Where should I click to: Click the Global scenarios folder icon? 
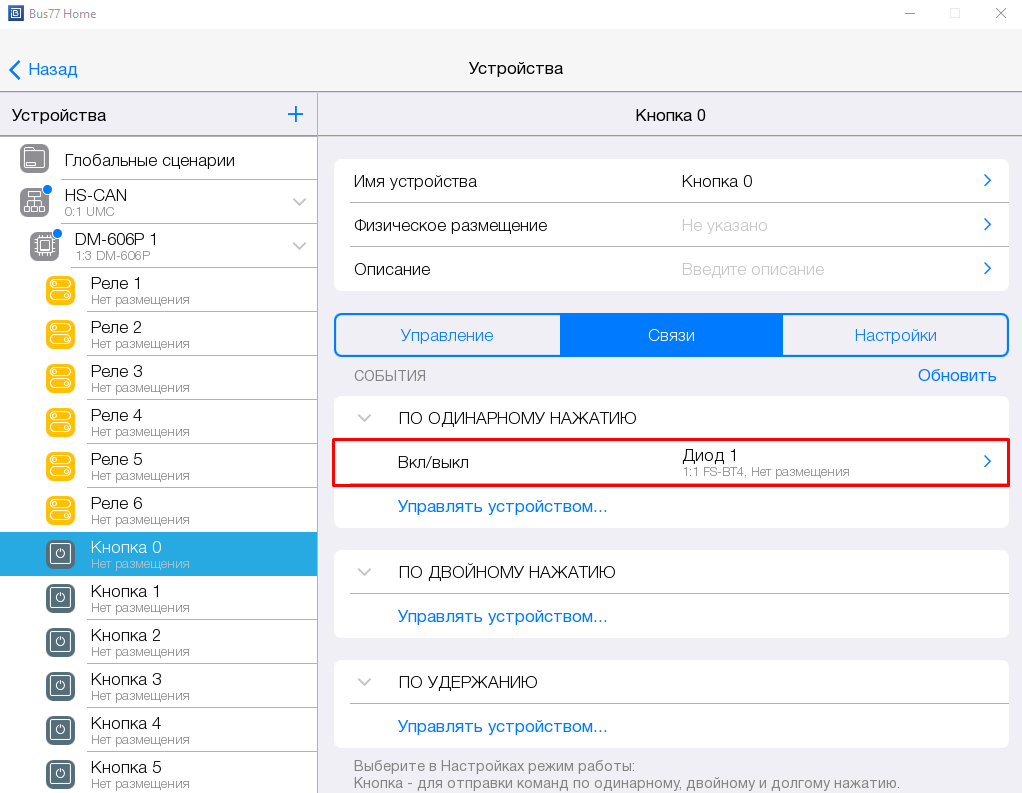coord(34,159)
